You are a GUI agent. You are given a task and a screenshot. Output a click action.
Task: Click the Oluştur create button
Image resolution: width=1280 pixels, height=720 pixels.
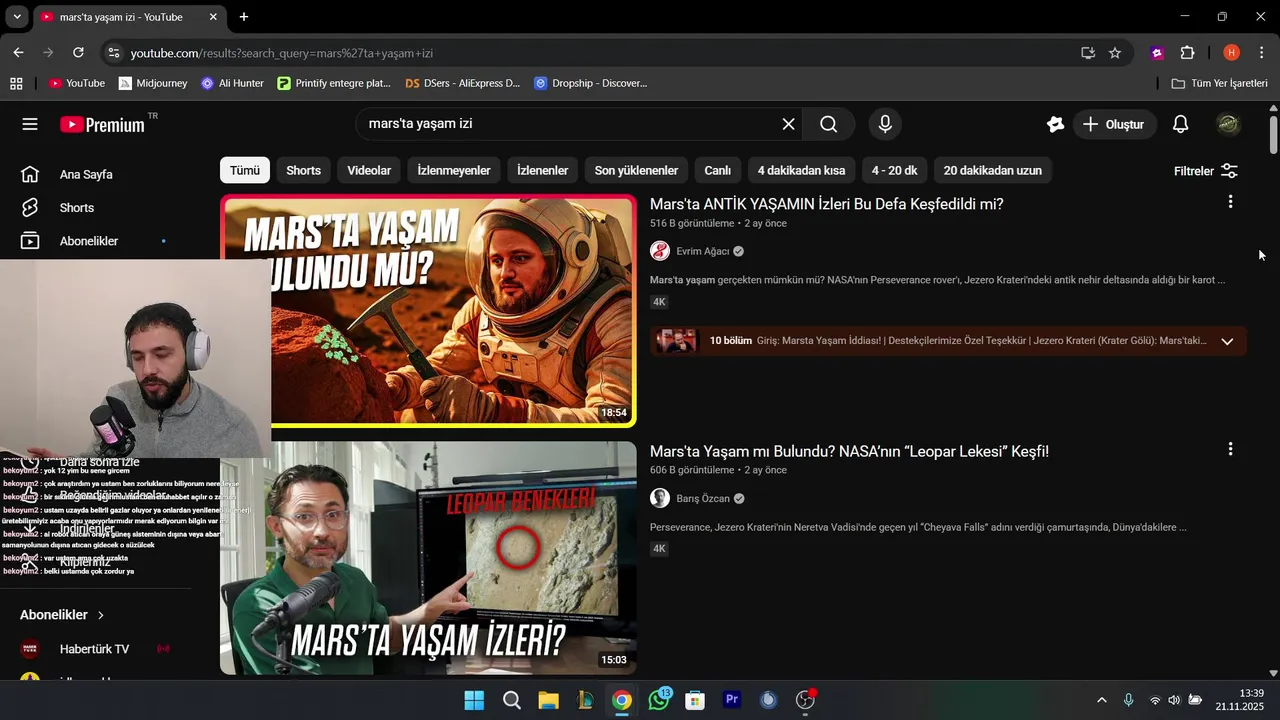[x=1113, y=124]
